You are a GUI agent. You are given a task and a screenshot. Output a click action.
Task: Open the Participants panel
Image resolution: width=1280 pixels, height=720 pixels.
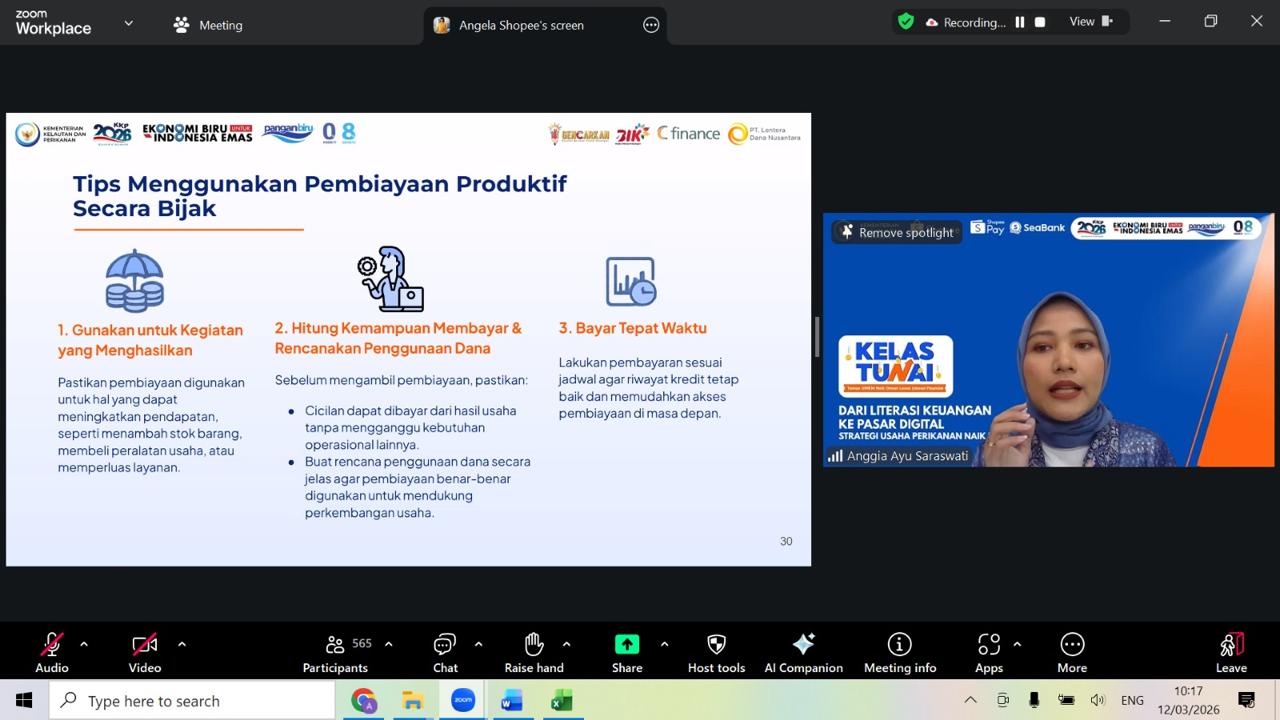coord(336,653)
